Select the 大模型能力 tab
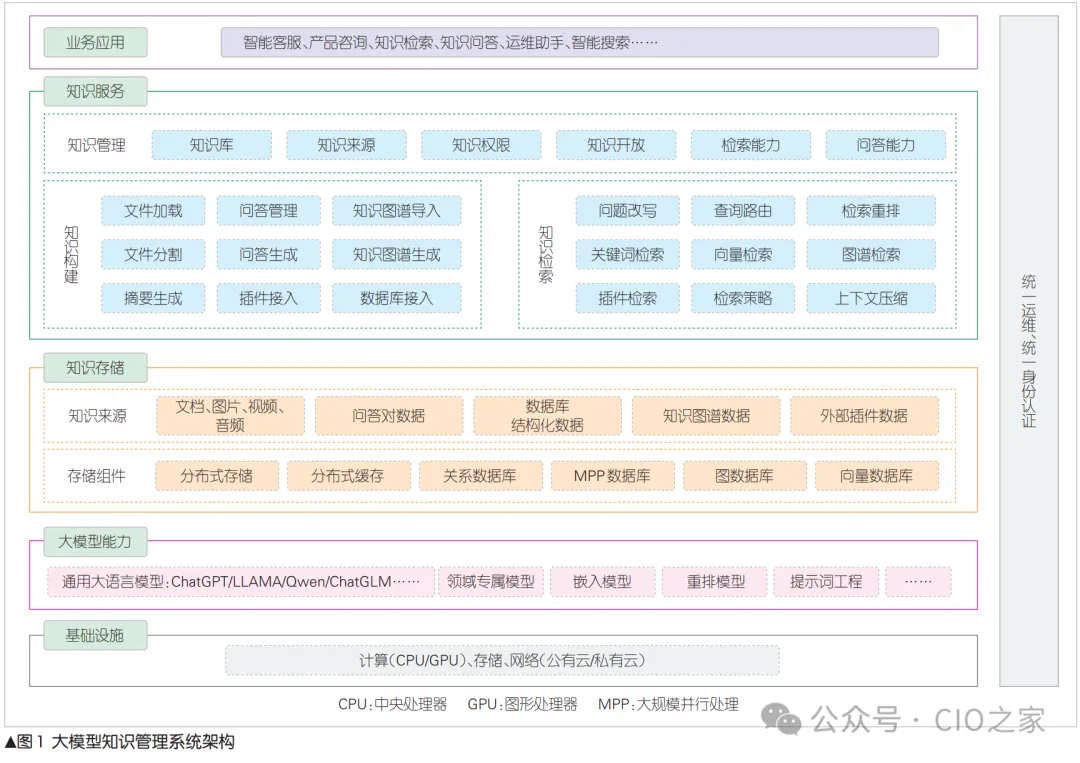The height and width of the screenshot is (763, 1080). (95, 541)
